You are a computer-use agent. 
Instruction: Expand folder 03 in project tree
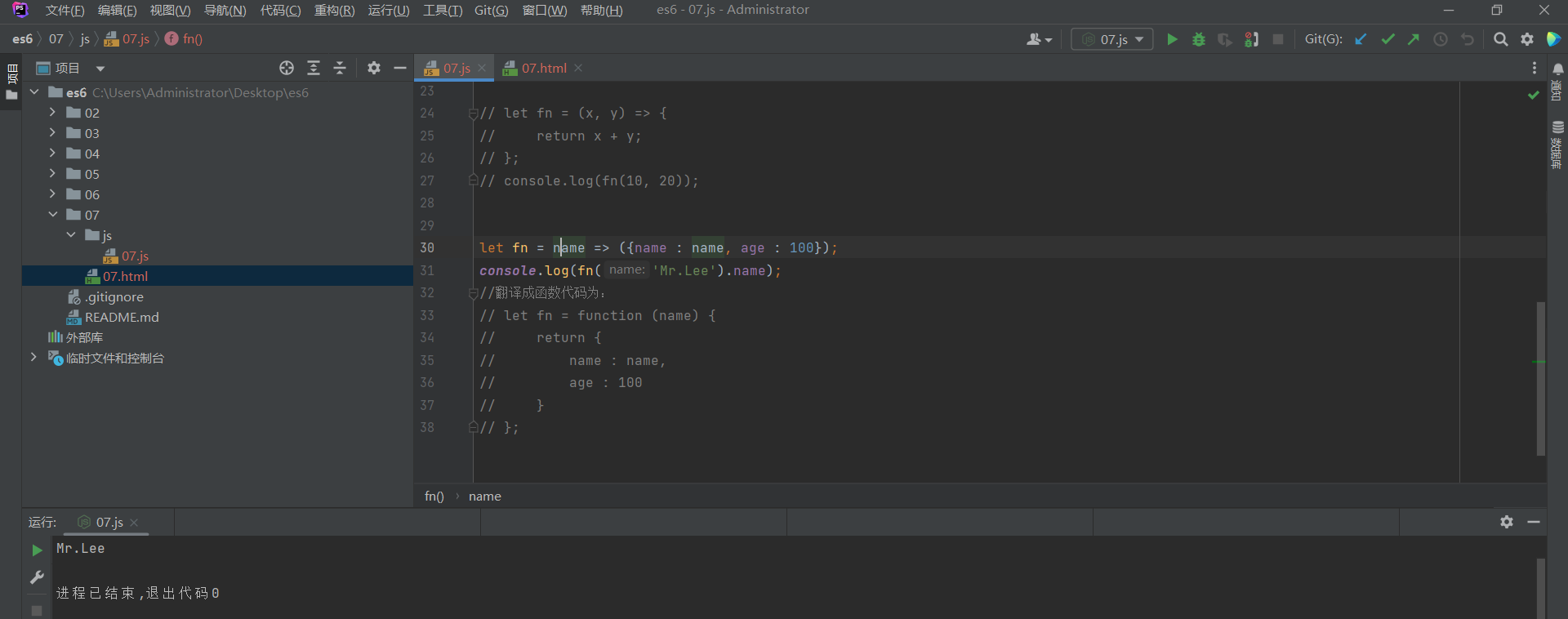coord(52,133)
